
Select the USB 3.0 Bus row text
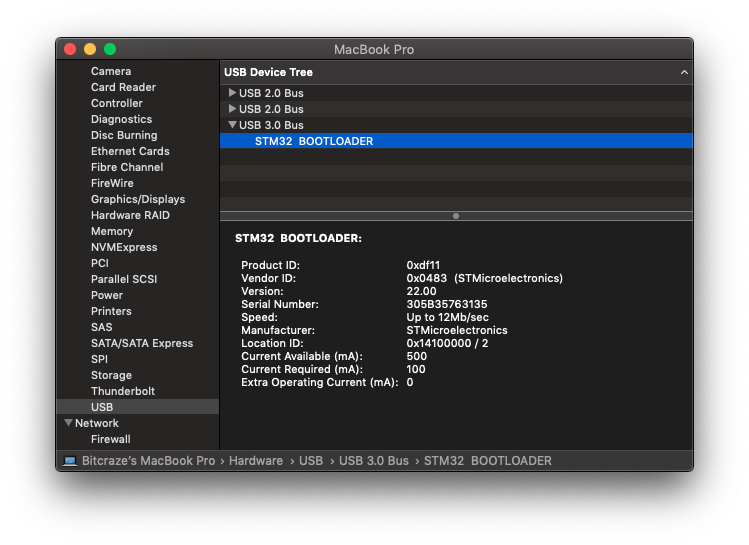[x=271, y=125]
